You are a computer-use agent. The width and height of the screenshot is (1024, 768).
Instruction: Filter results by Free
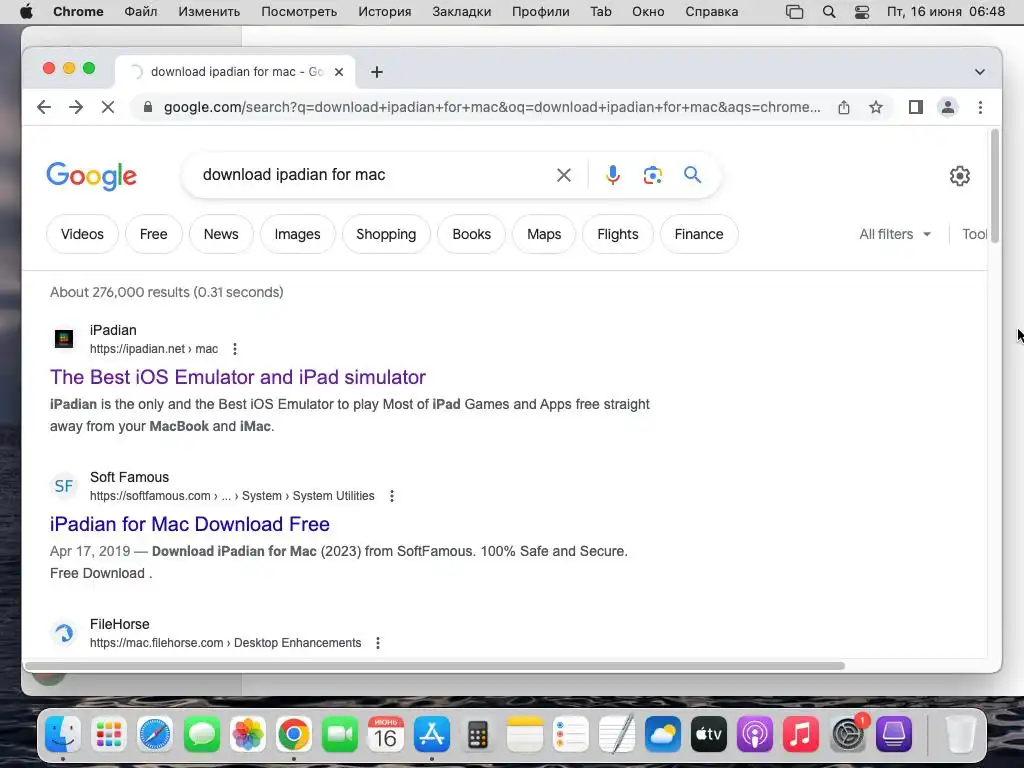[x=153, y=234]
